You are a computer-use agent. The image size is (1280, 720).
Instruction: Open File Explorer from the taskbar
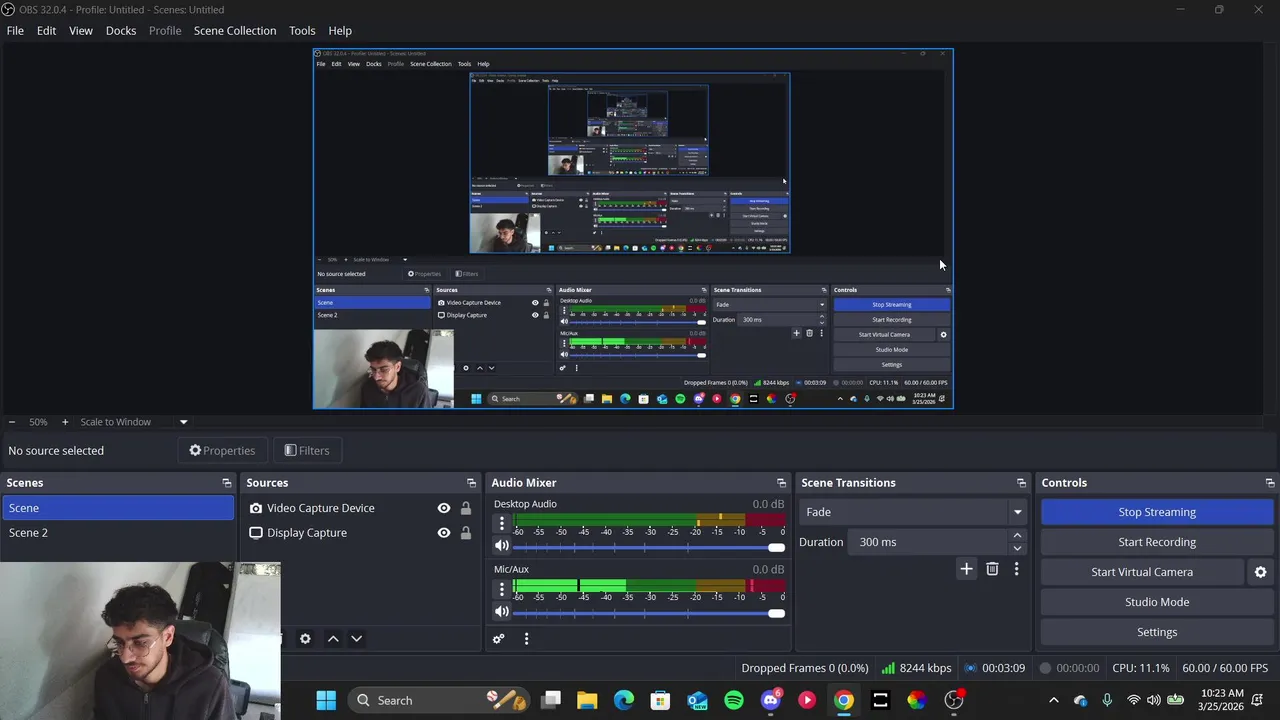pos(587,700)
